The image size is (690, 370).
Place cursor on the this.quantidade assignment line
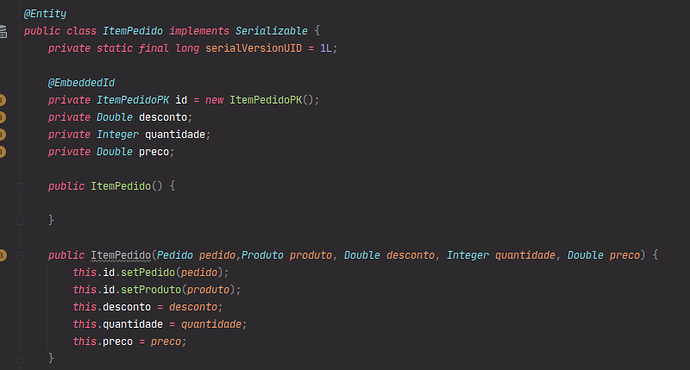[x=160, y=325]
